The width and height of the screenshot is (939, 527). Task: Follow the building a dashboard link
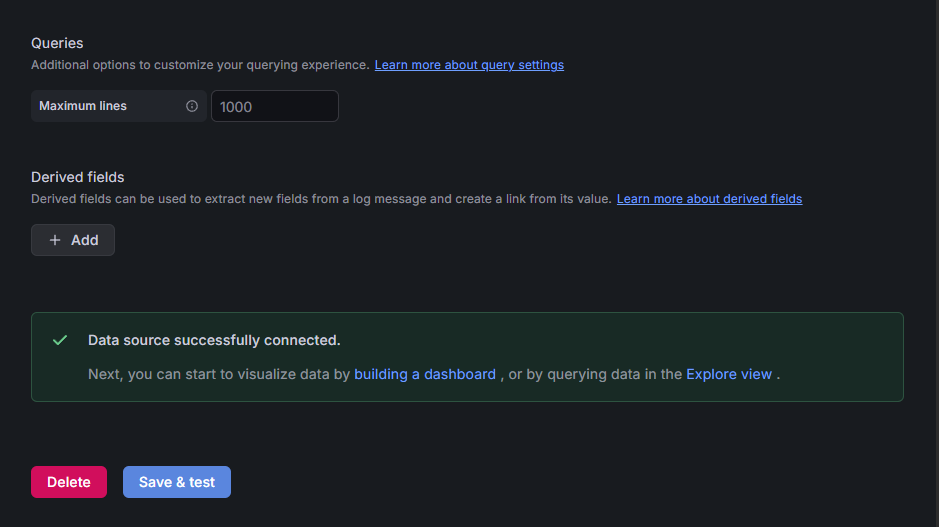pyautogui.click(x=425, y=374)
